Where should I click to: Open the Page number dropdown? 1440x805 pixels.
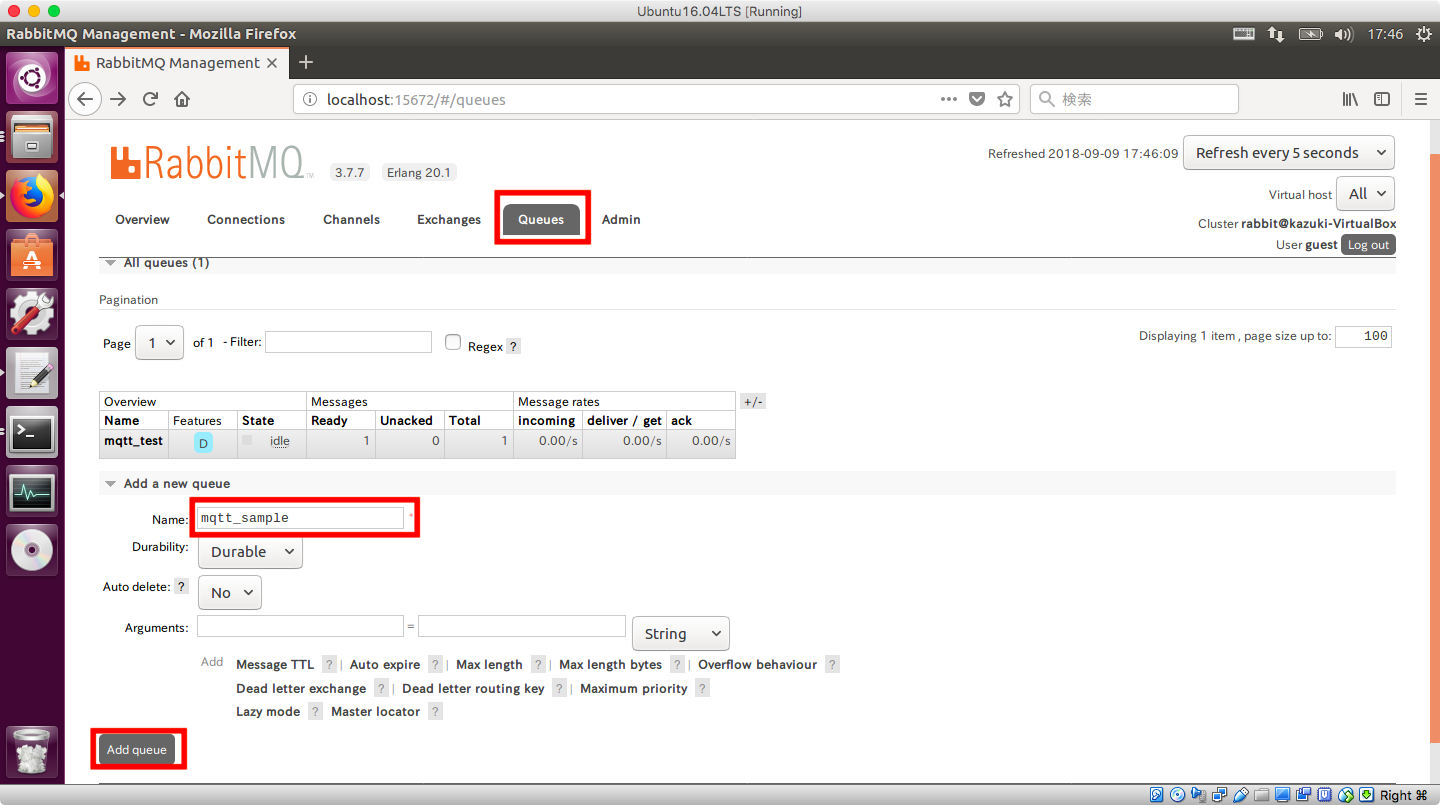[x=160, y=342]
